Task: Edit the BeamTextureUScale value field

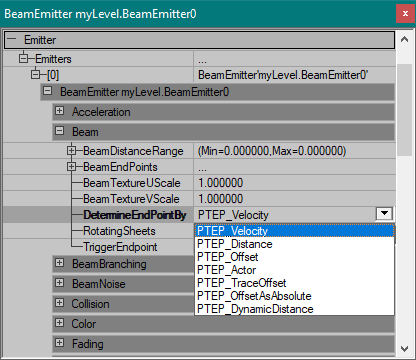Action: pyautogui.click(x=294, y=183)
